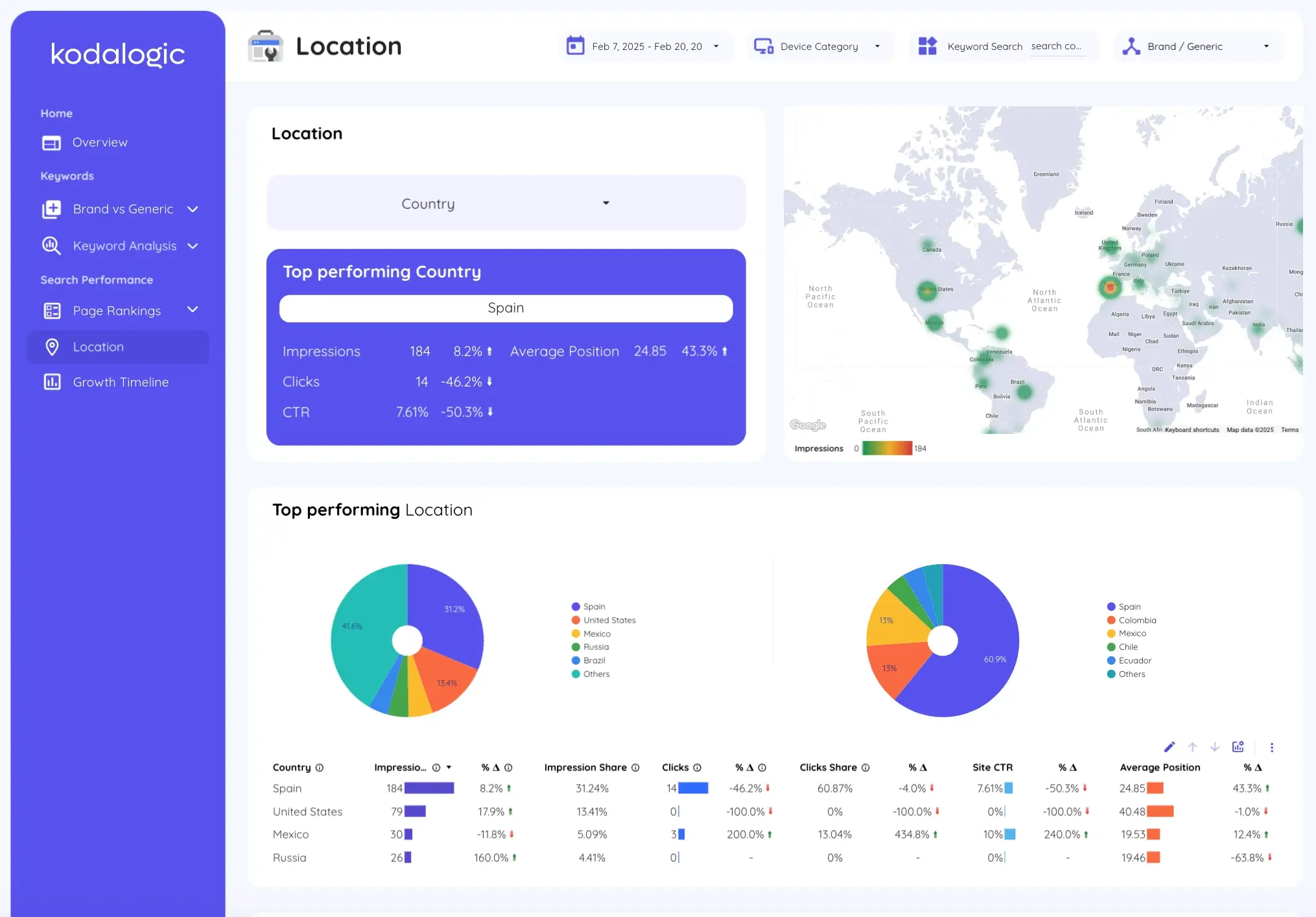The image size is (1316, 917).
Task: Click the Growth Timeline icon in sidebar
Action: [x=52, y=381]
